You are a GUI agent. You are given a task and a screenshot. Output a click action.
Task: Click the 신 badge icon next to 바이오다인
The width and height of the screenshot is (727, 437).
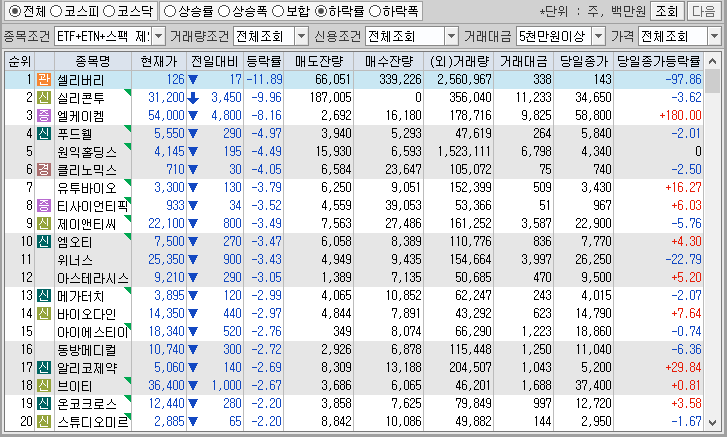[x=44, y=313]
